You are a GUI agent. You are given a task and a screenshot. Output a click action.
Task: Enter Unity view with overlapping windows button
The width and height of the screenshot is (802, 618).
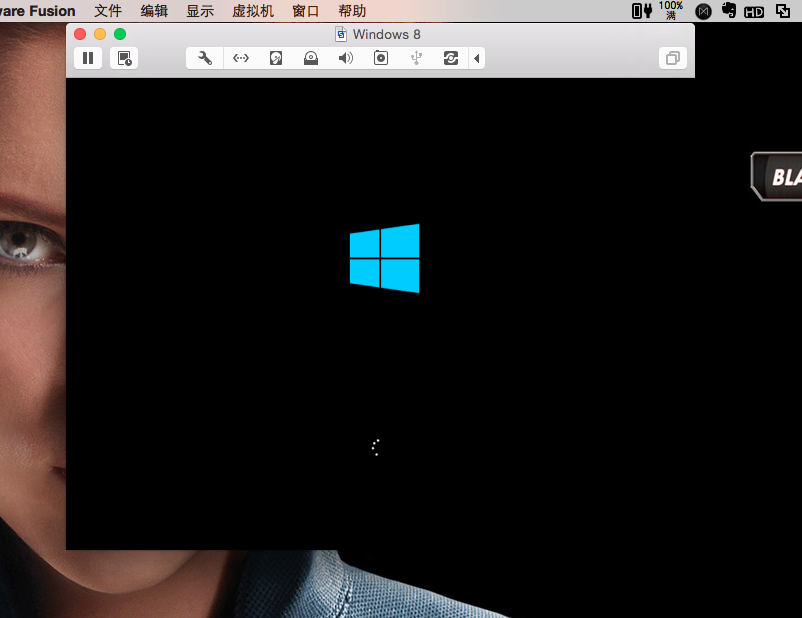pos(673,58)
